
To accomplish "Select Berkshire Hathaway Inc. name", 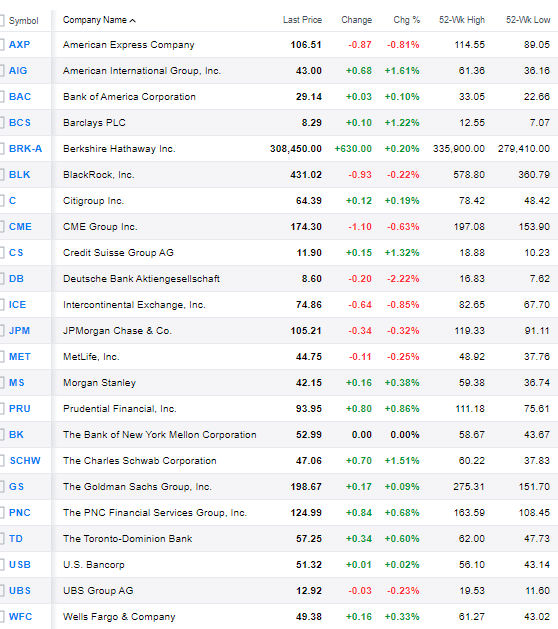I will pyautogui.click(x=119, y=149).
